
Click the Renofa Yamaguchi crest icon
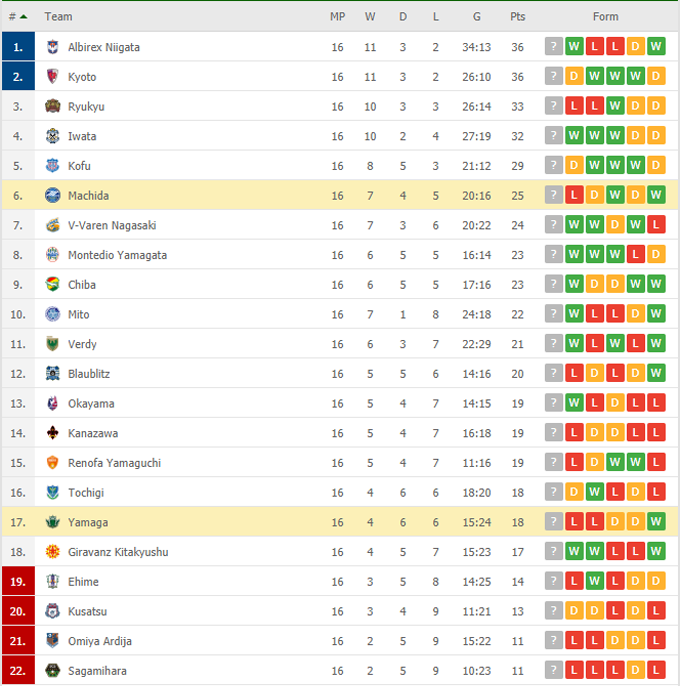coord(53,463)
